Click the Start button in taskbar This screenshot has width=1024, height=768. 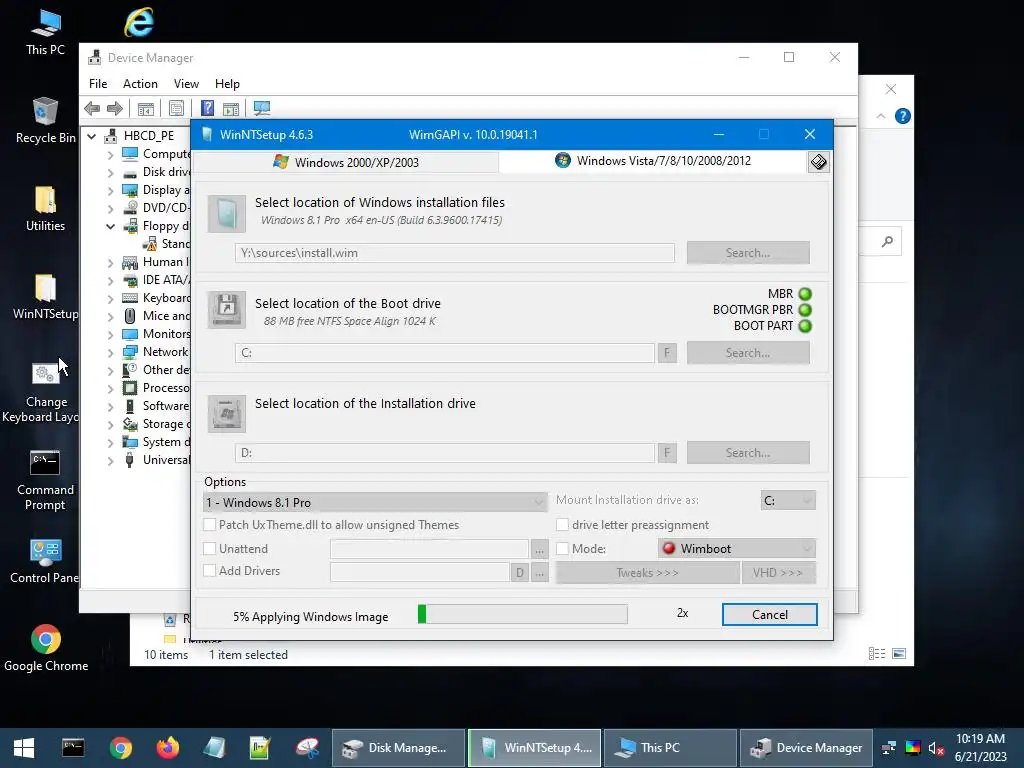(24, 748)
